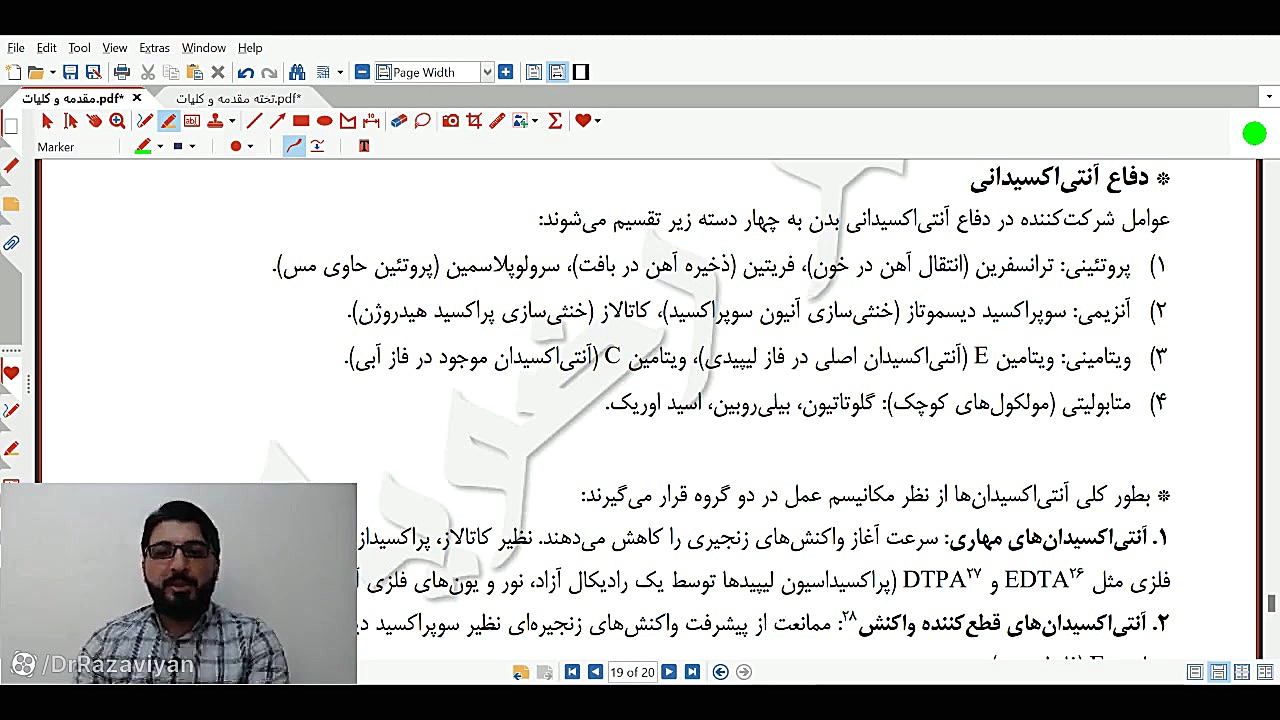This screenshot has height=720, width=1280.
Task: Select the Rectangle tool
Action: (301, 121)
